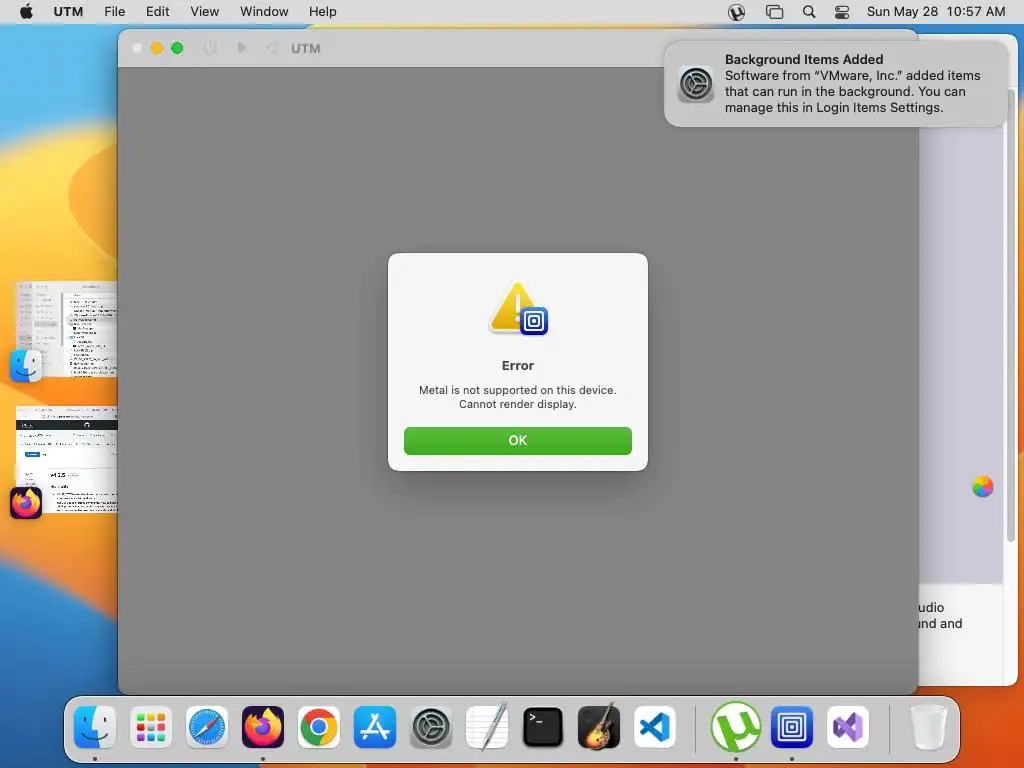Open TextEdit from the Dock
The image size is (1024, 768).
pyautogui.click(x=487, y=727)
